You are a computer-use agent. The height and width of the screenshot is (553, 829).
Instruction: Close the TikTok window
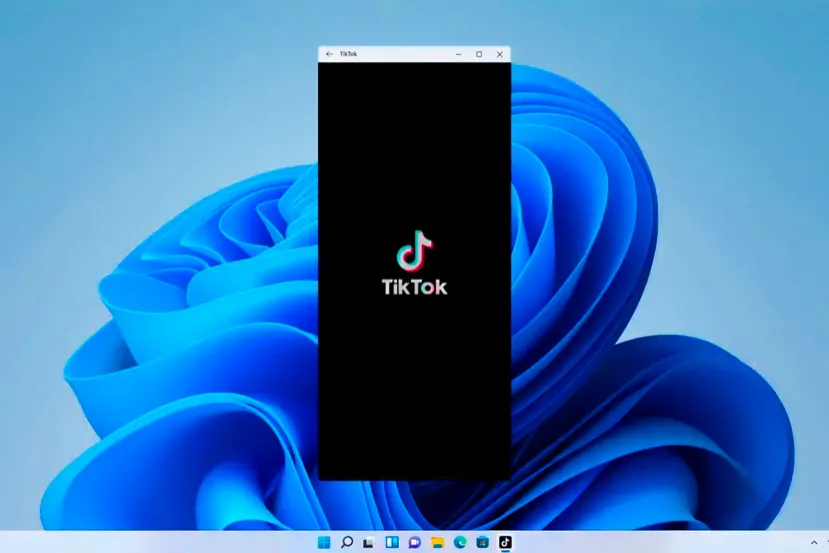[x=500, y=54]
